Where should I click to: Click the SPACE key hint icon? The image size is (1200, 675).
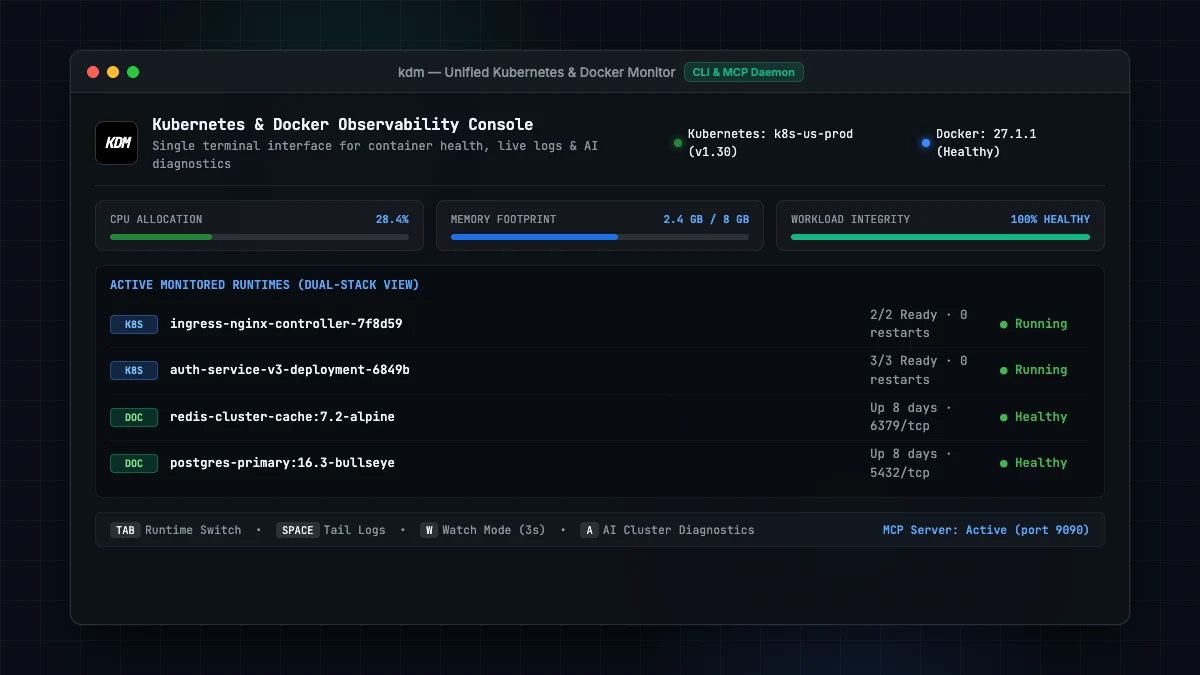[x=298, y=530]
